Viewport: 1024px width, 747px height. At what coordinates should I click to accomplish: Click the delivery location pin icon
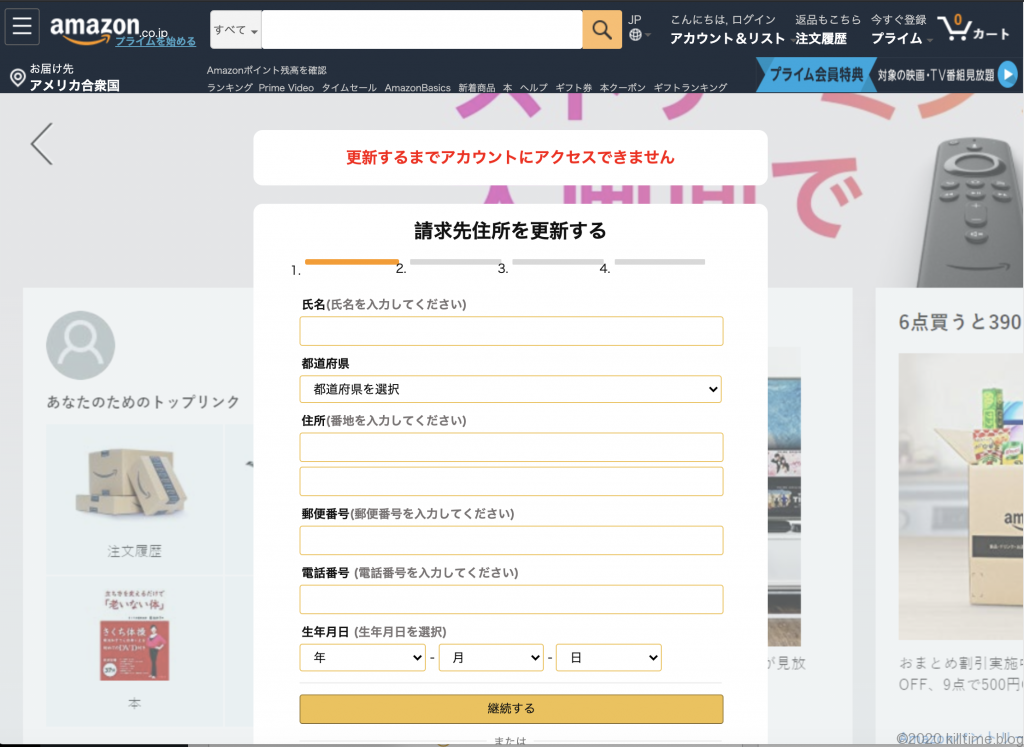pos(17,78)
